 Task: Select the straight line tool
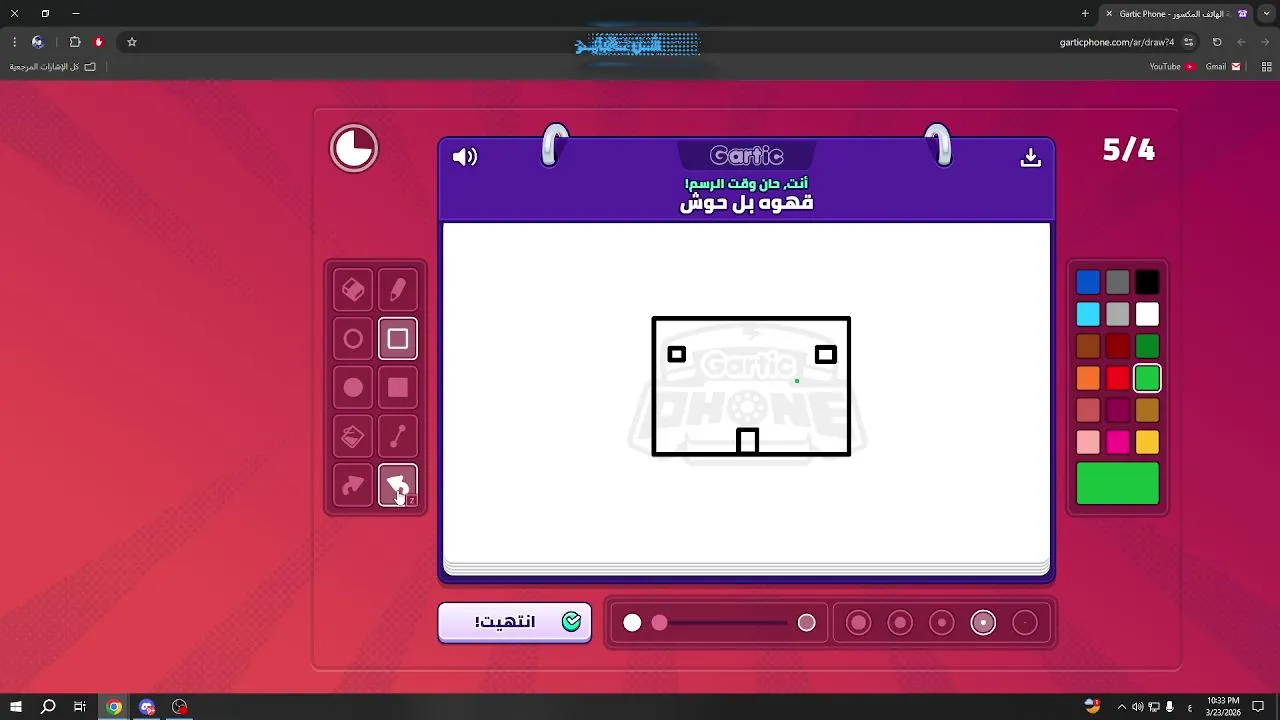pyautogui.click(x=398, y=437)
